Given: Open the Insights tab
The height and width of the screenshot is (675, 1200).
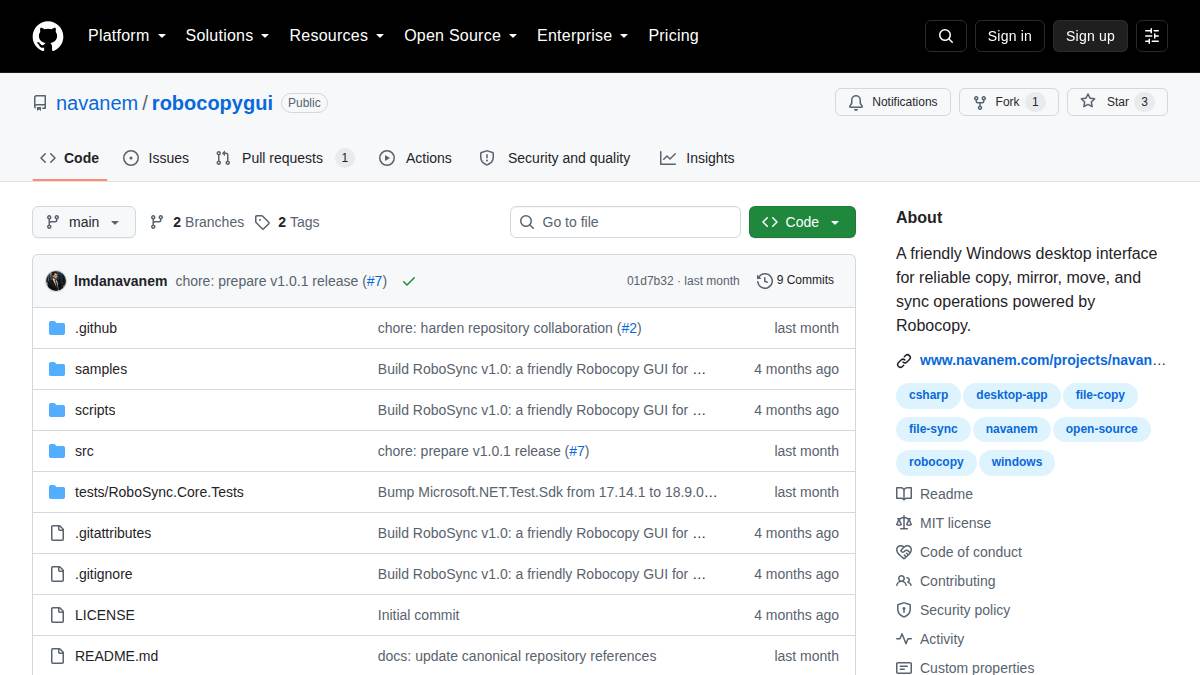Looking at the screenshot, I should (x=697, y=158).
